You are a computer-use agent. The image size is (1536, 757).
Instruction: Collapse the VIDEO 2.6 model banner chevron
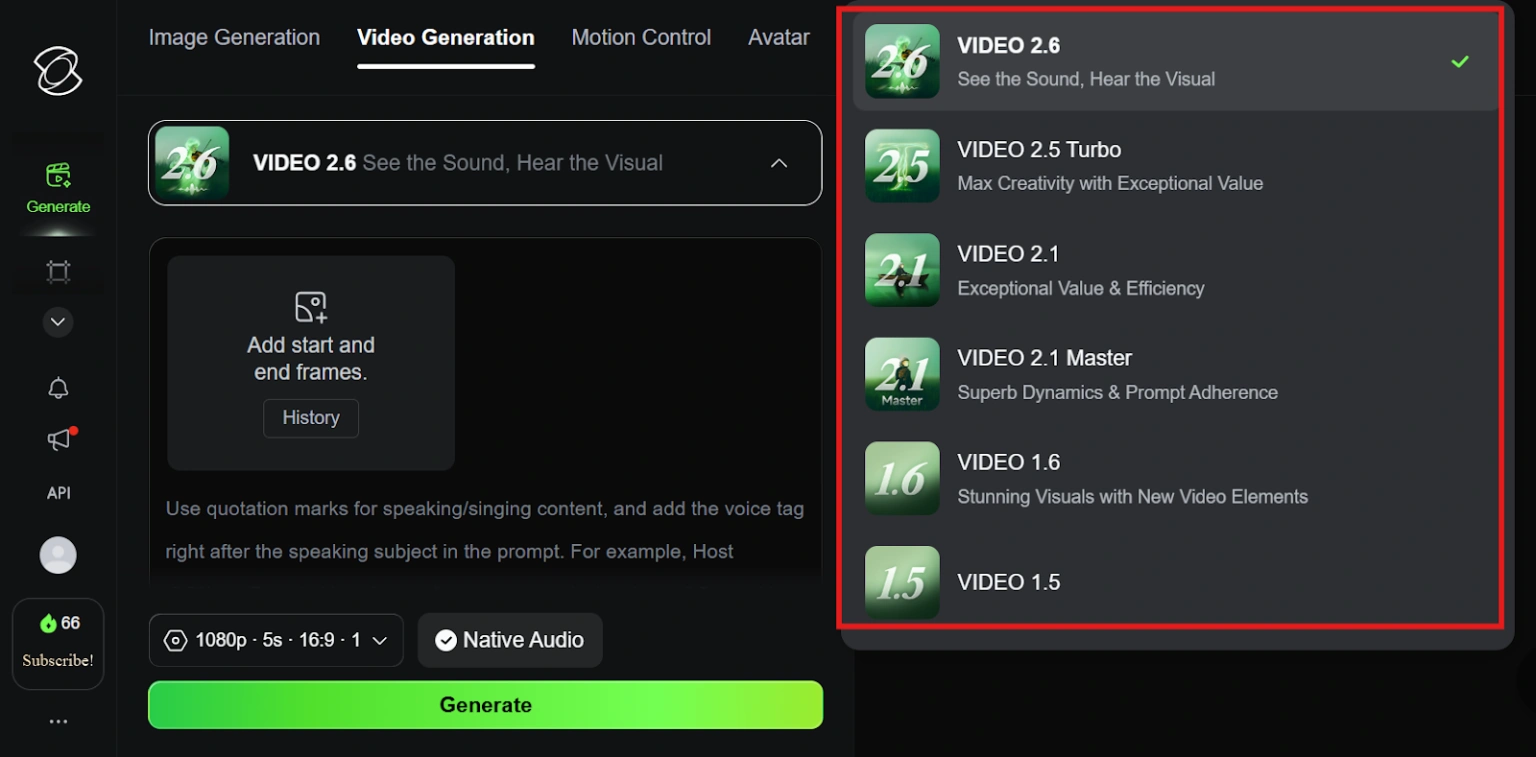(779, 163)
